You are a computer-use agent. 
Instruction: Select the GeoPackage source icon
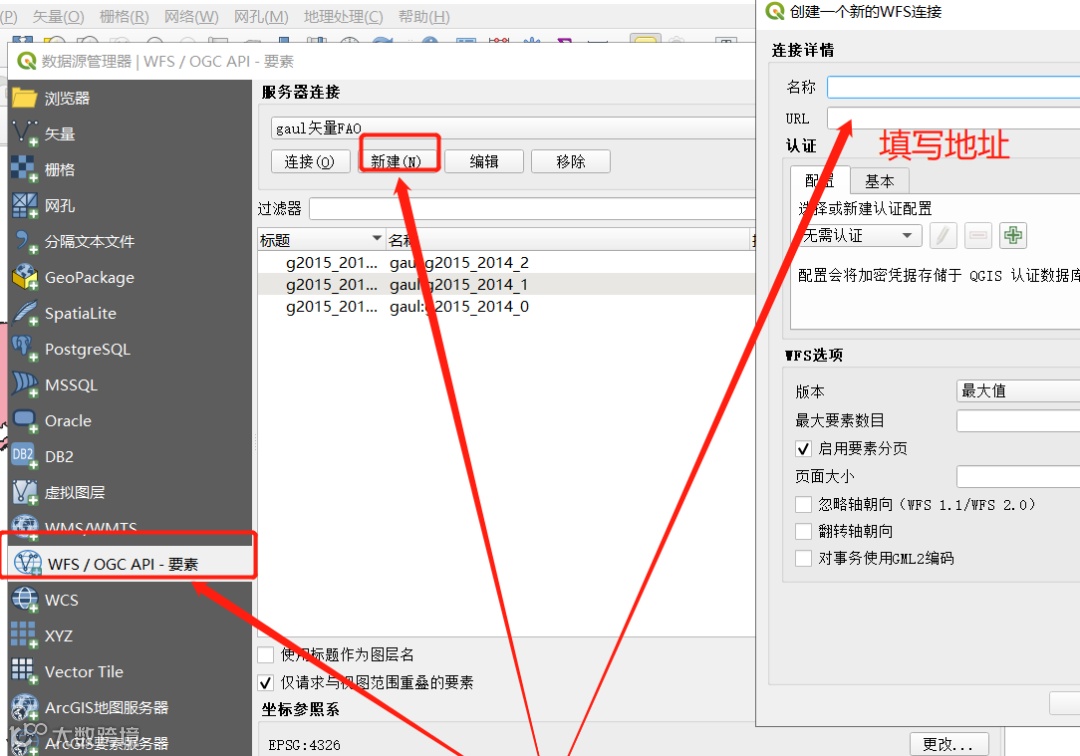[25, 277]
